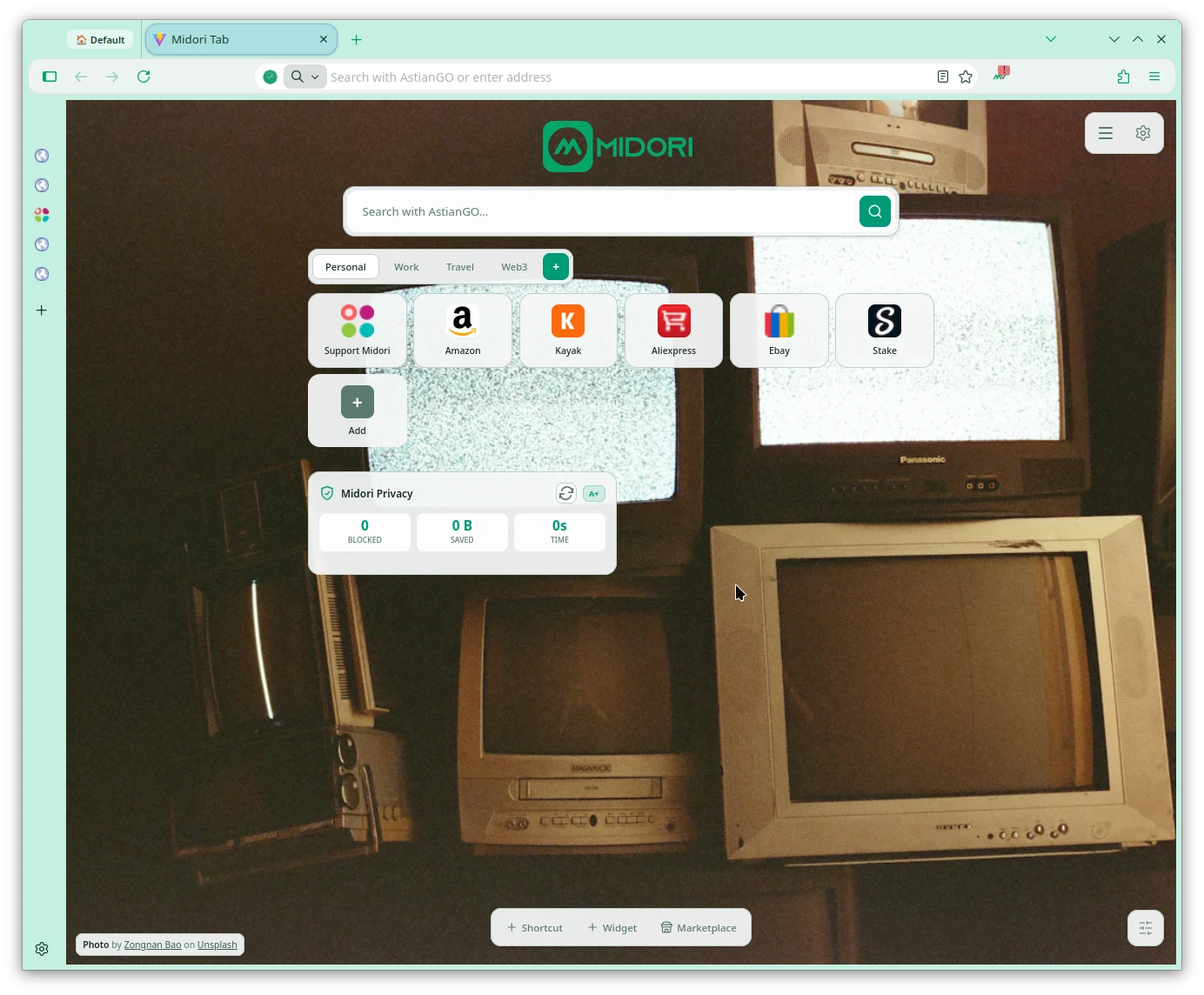Select the Midori Tab
1204x995 pixels.
pyautogui.click(x=241, y=39)
